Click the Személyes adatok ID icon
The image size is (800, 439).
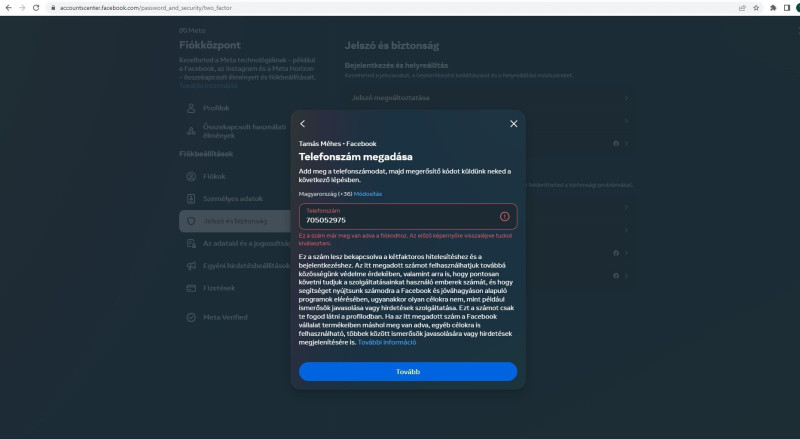point(191,199)
